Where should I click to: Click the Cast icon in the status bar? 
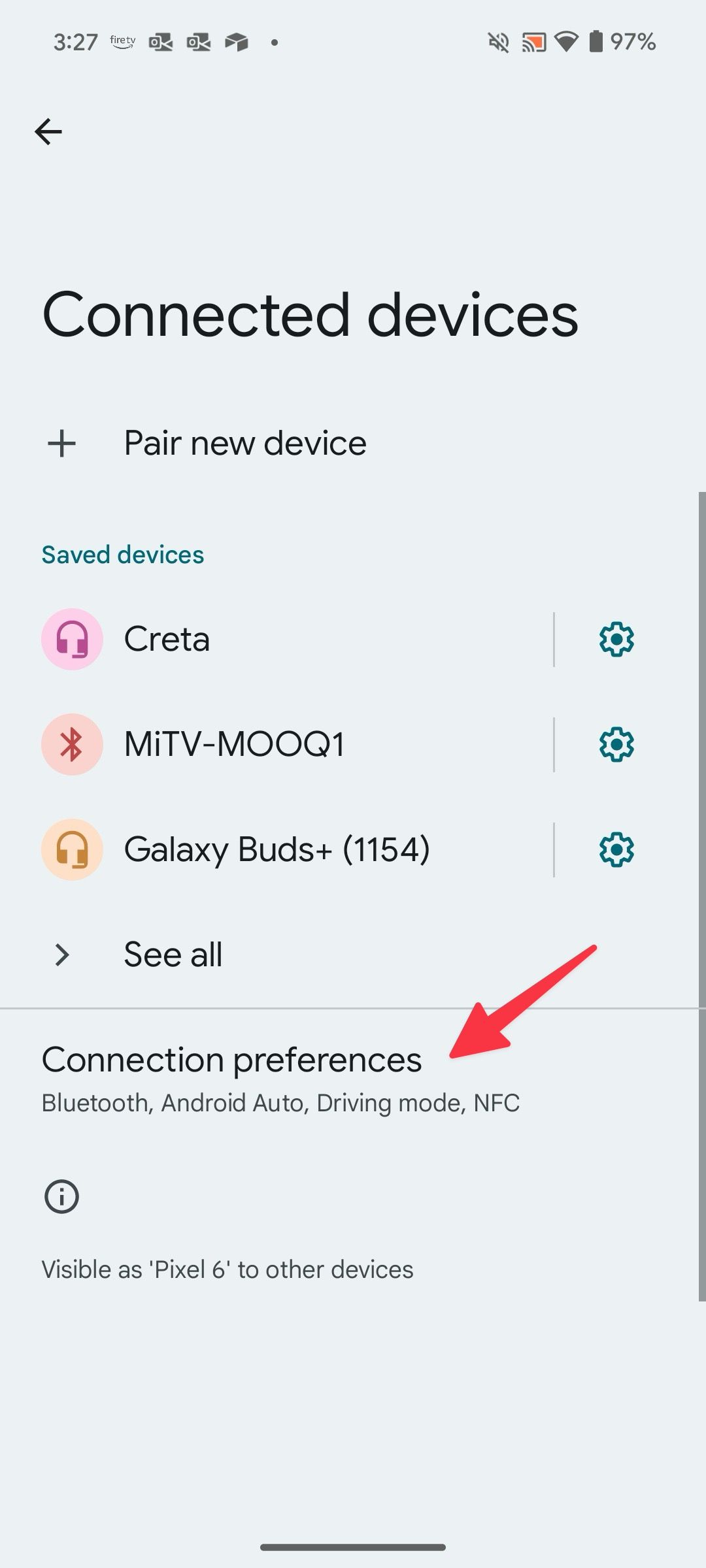(x=533, y=42)
